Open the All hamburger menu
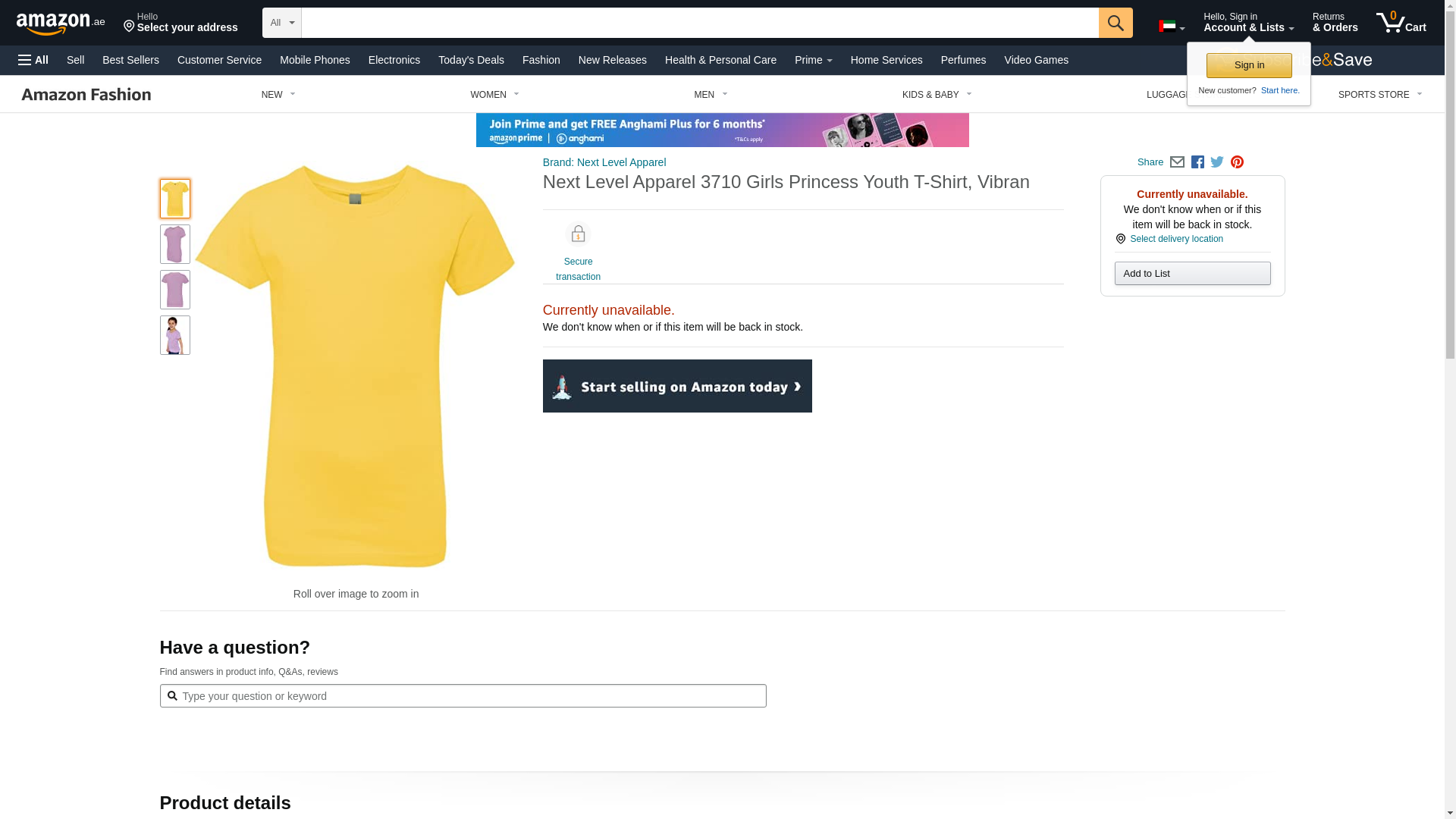The width and height of the screenshot is (1456, 819). (x=33, y=60)
